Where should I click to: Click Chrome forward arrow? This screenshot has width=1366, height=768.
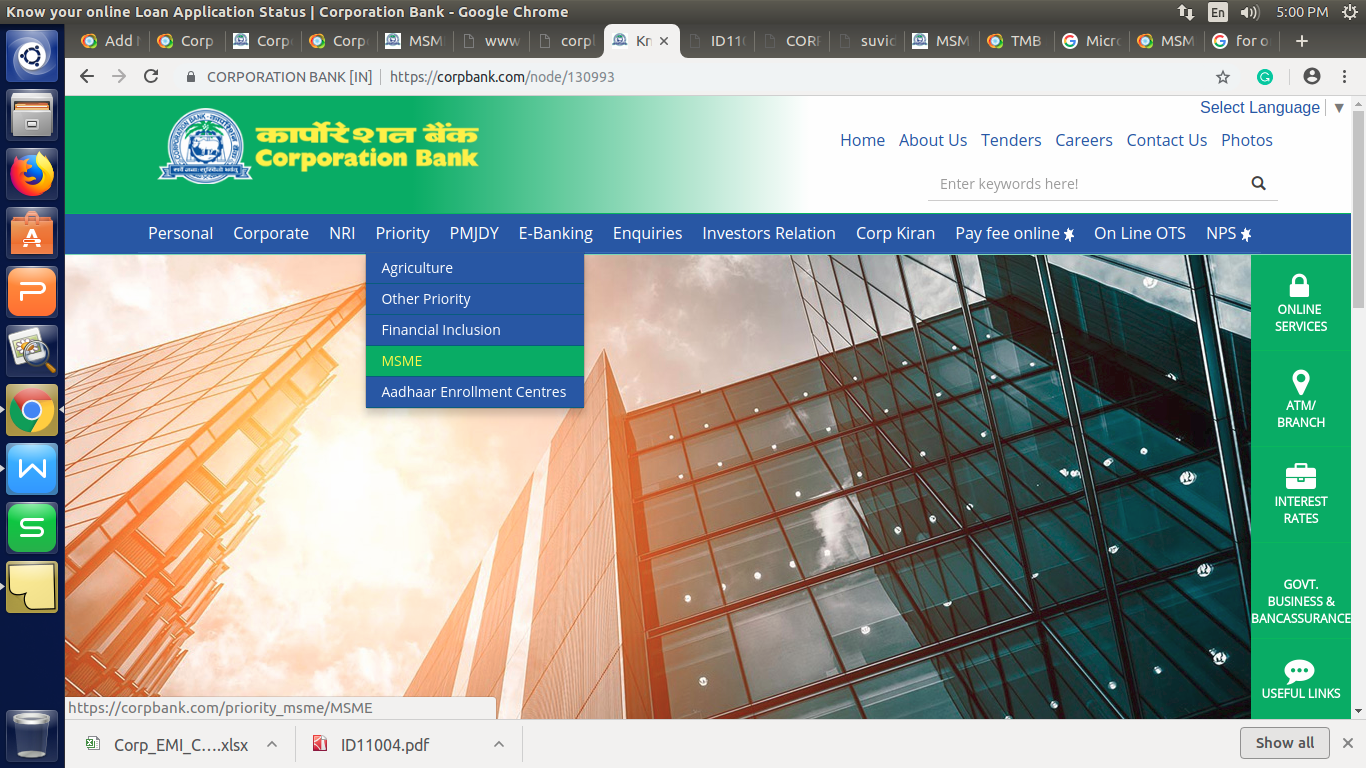tap(119, 76)
